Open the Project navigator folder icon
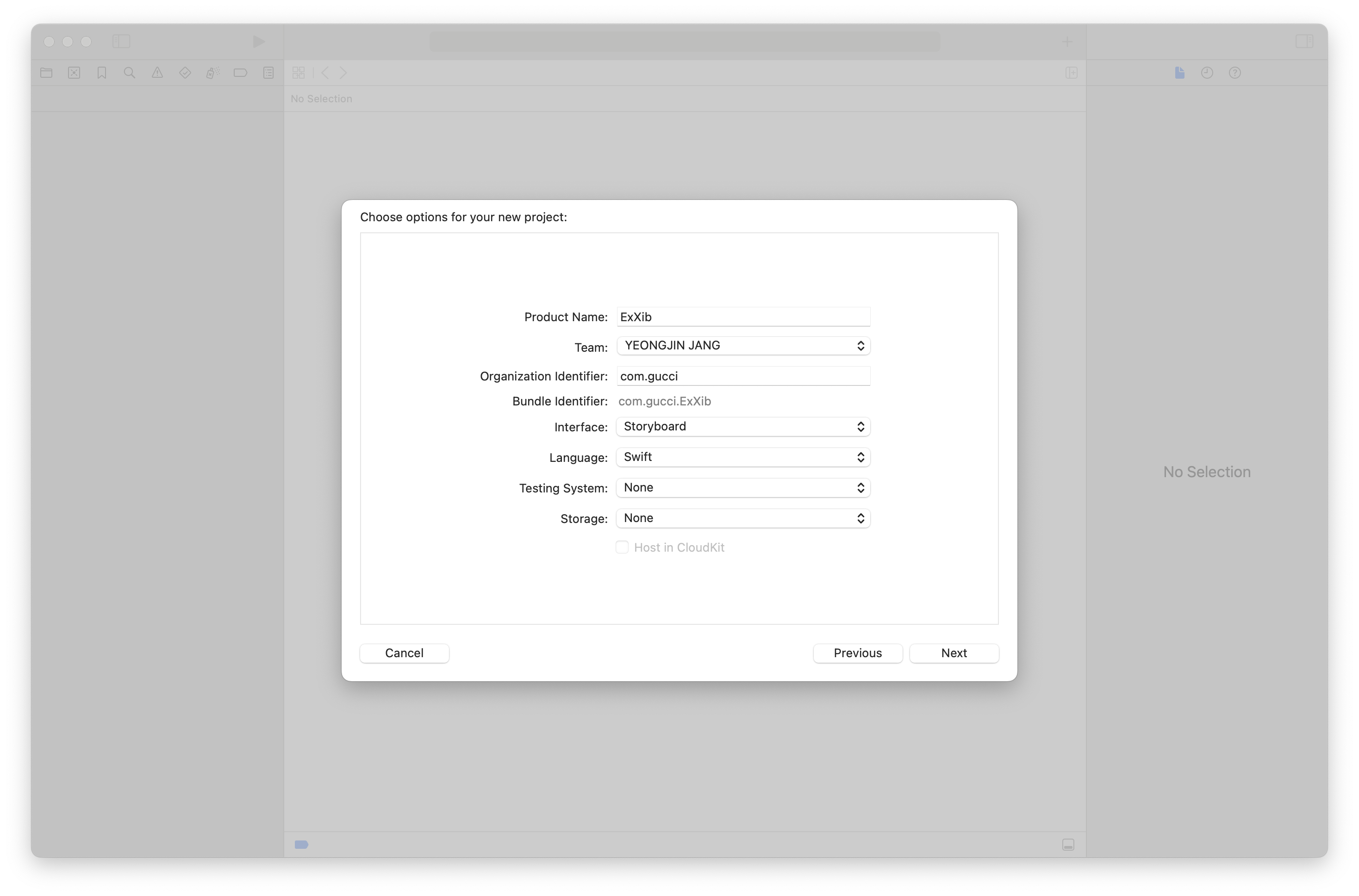 (x=46, y=73)
